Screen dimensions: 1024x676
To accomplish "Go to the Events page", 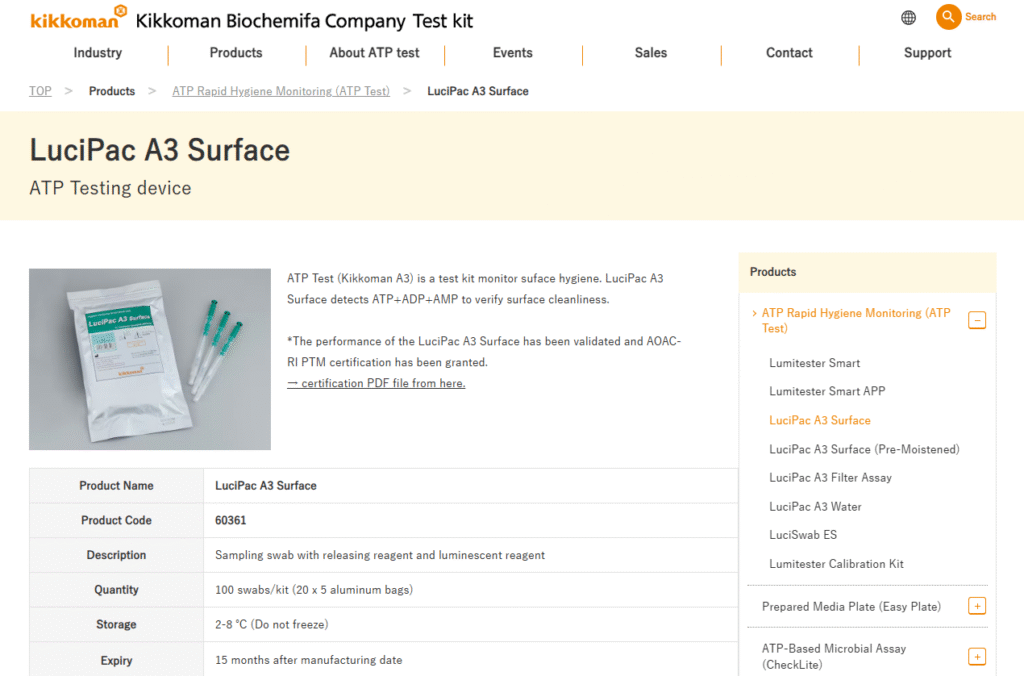I will (512, 53).
